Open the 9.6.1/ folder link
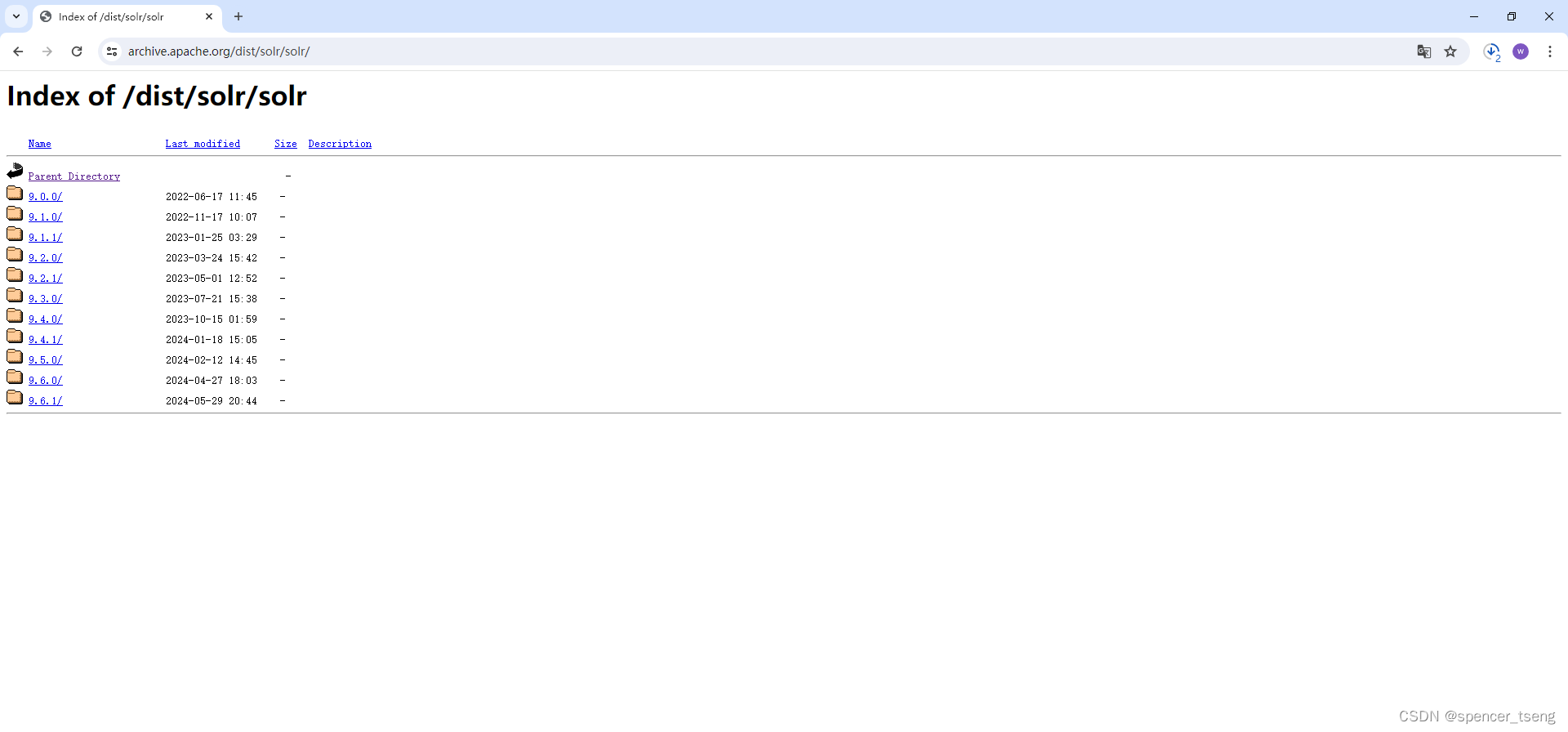Screen dimensions: 1568x732 46,400
